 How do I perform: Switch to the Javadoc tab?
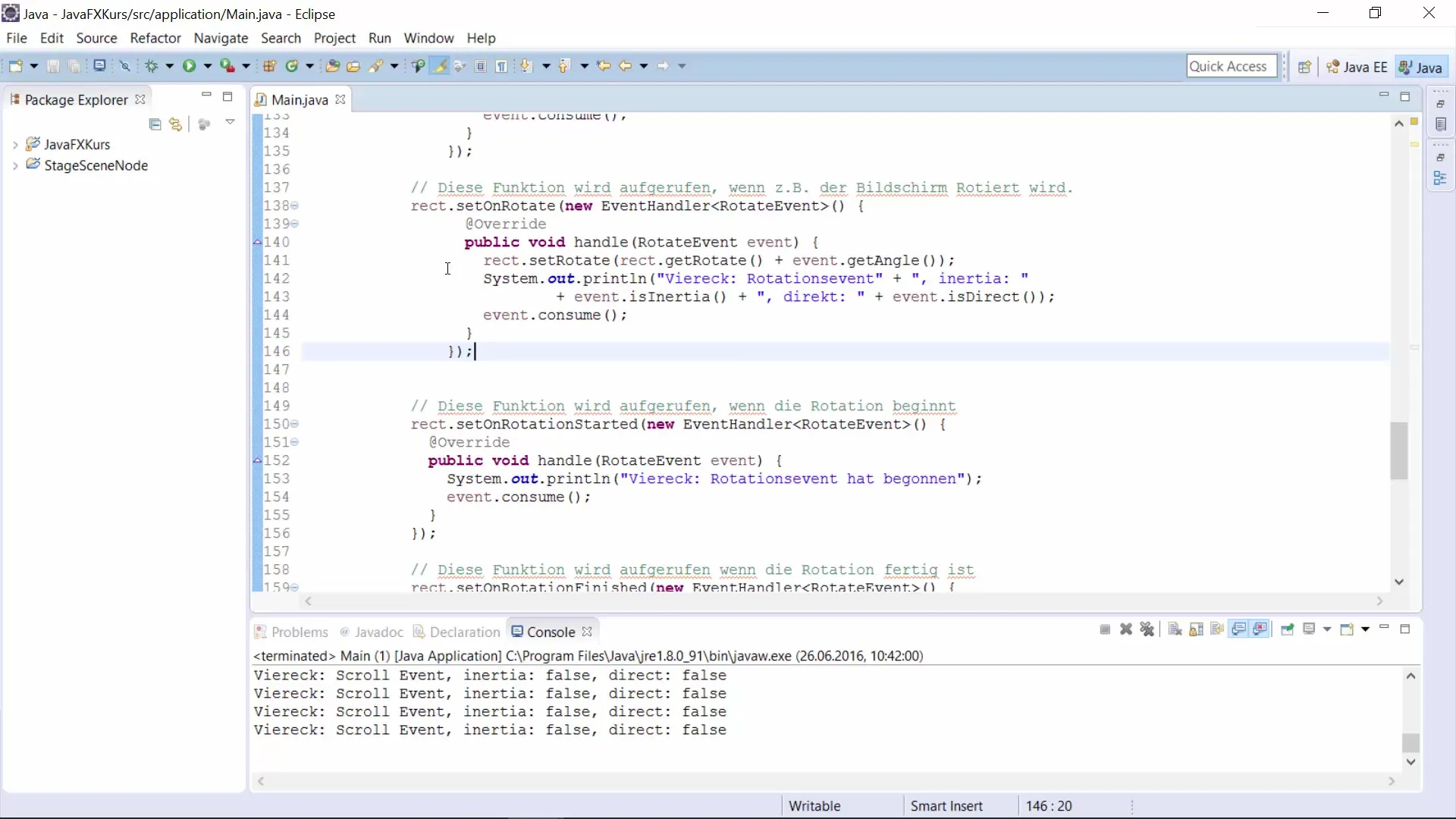[372, 632]
